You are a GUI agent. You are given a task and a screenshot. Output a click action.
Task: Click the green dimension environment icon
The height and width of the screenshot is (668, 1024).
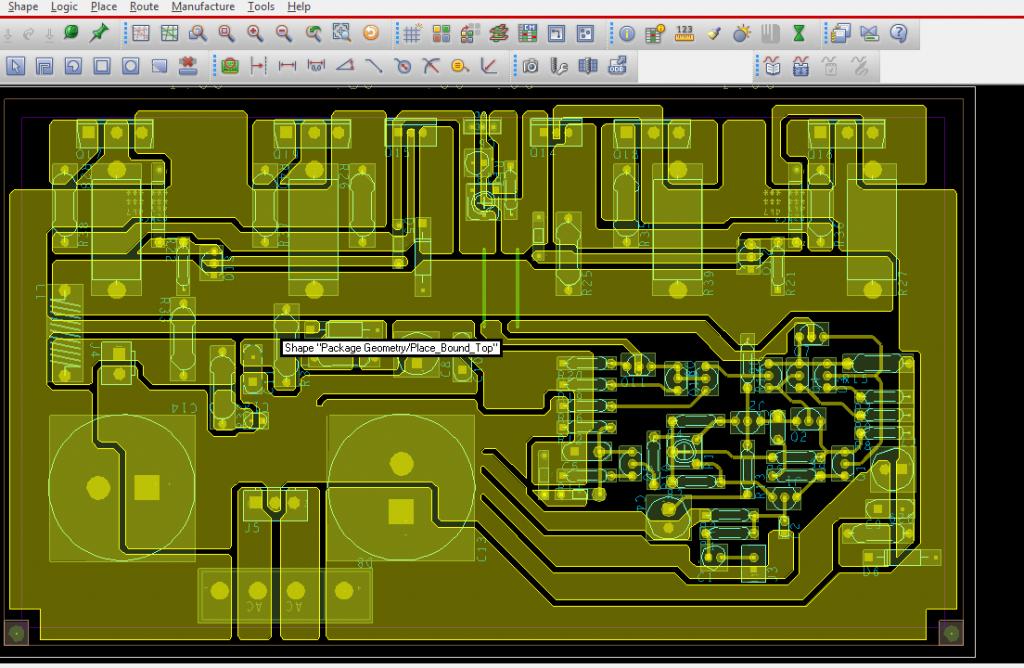point(230,66)
